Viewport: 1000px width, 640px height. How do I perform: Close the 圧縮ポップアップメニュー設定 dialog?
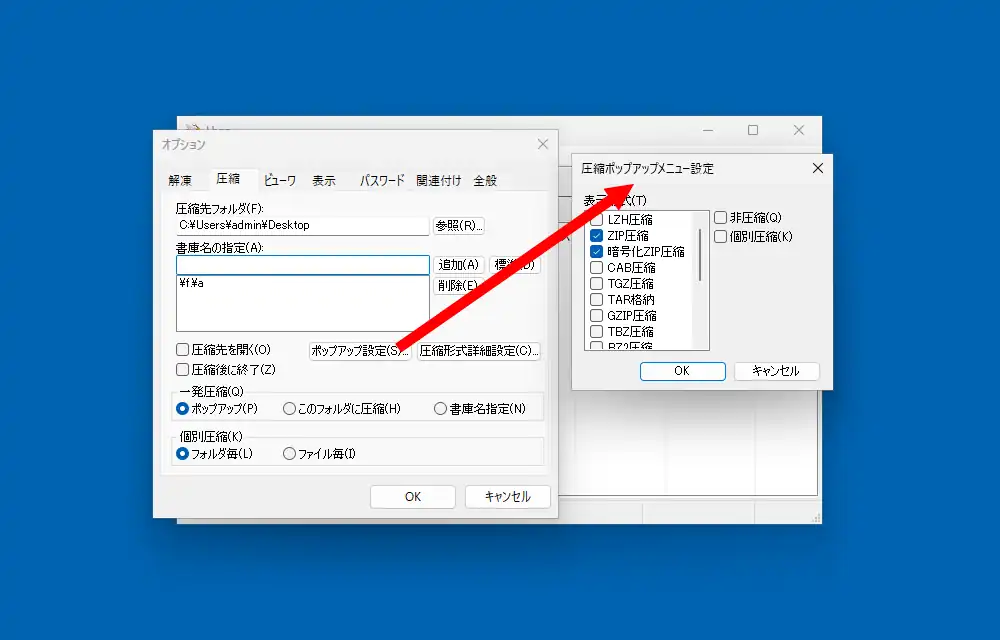click(817, 168)
